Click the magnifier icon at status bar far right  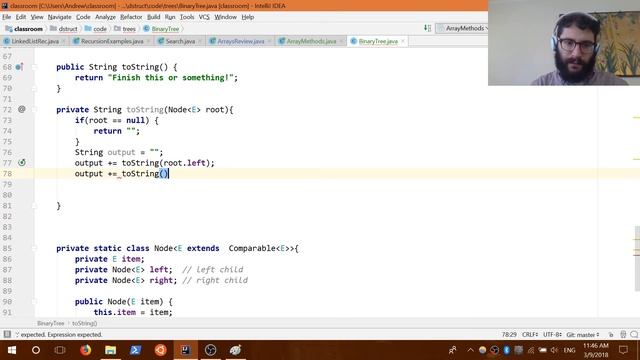tap(634, 334)
